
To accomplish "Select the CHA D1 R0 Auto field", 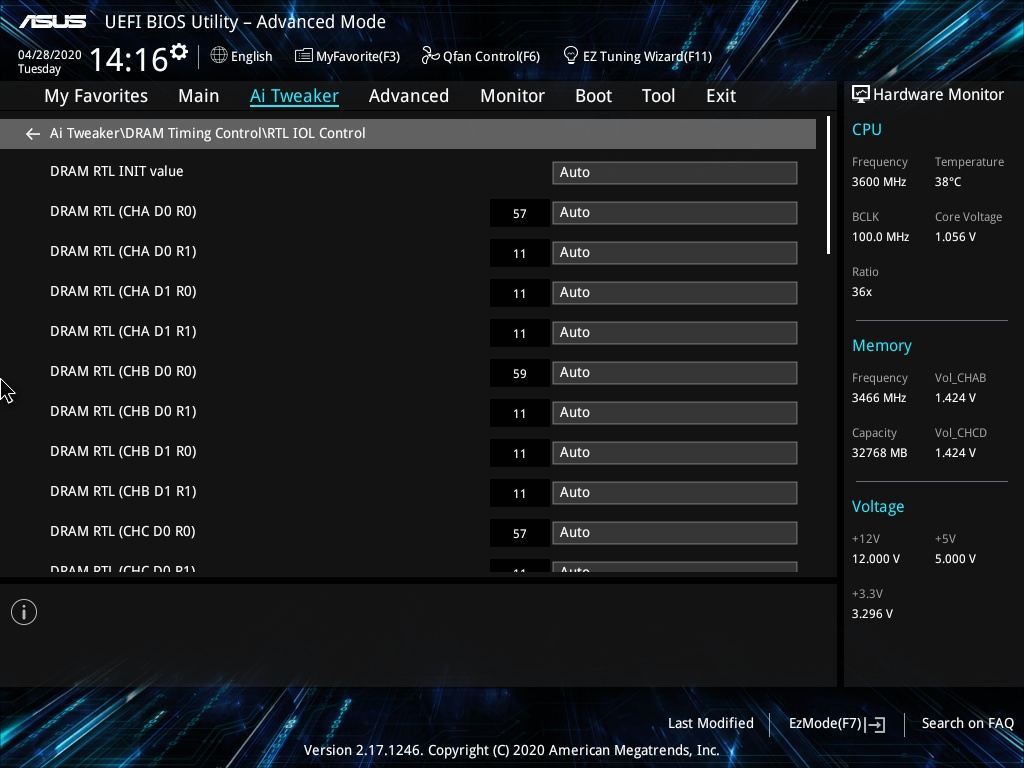I will click(675, 293).
